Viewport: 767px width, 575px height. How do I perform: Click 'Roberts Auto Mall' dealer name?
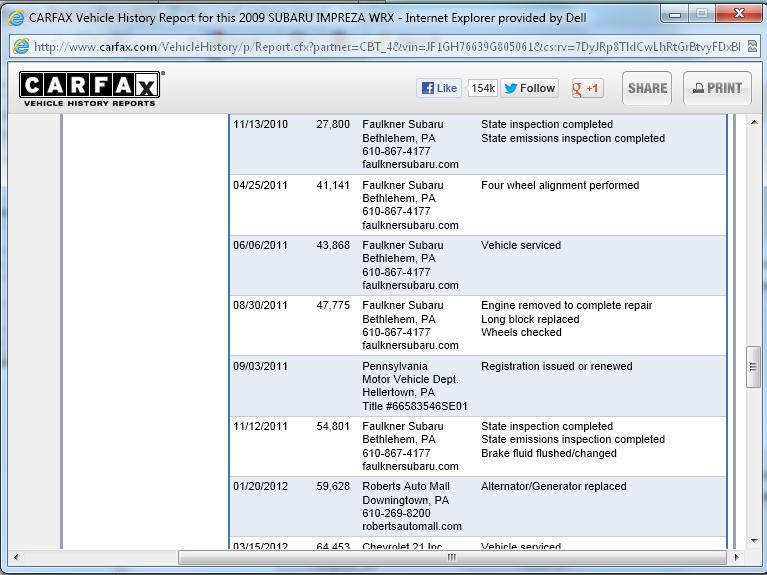[406, 486]
